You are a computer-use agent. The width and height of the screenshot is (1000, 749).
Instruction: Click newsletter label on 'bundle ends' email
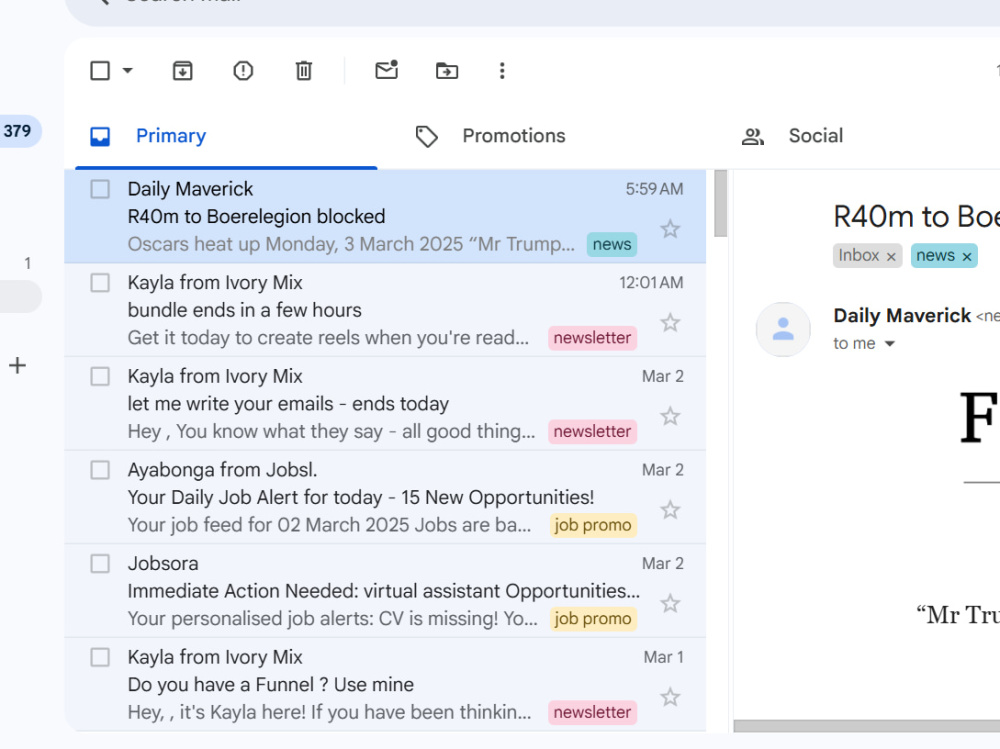click(x=592, y=338)
